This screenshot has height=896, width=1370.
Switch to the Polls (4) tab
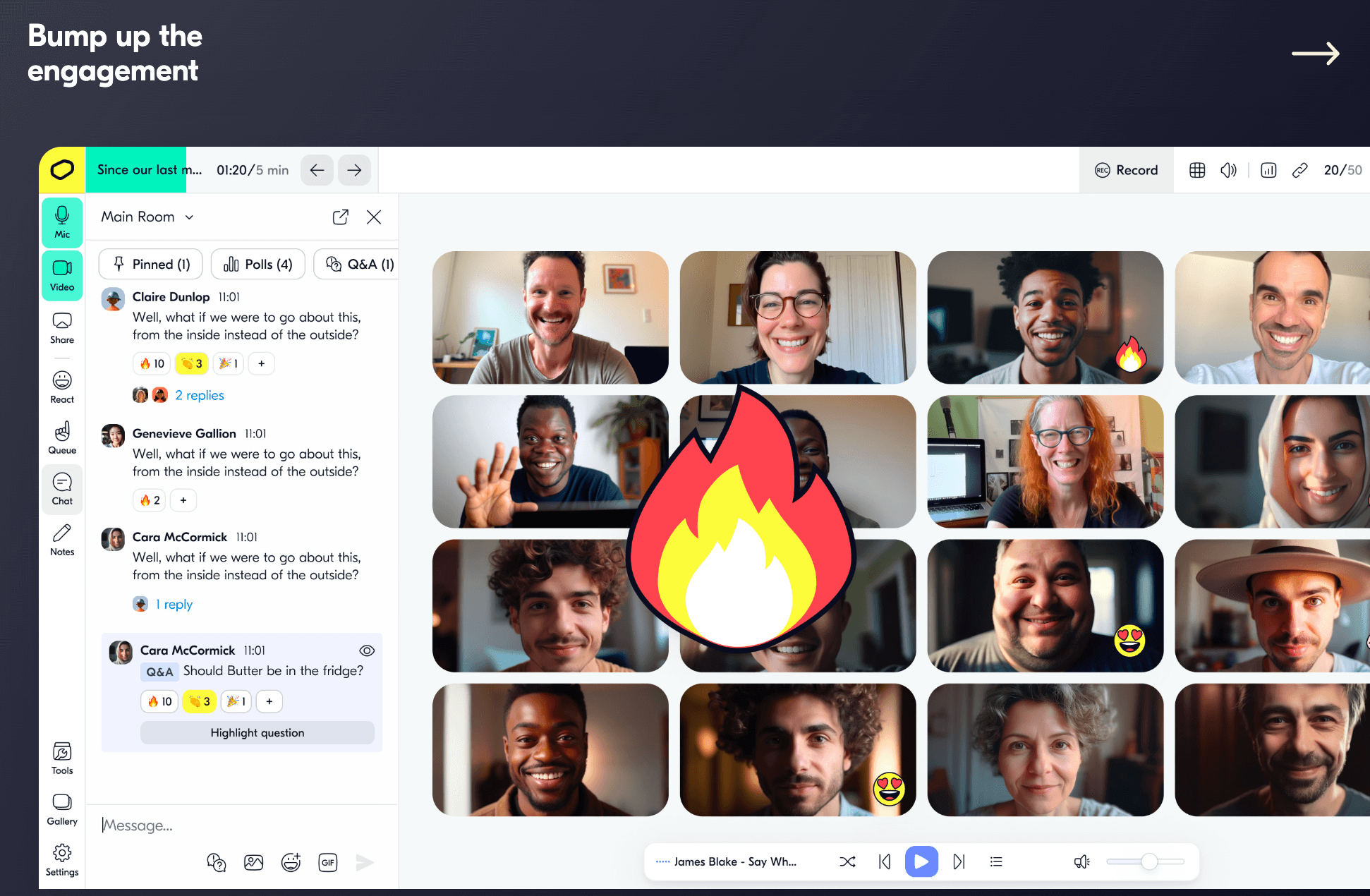point(257,264)
